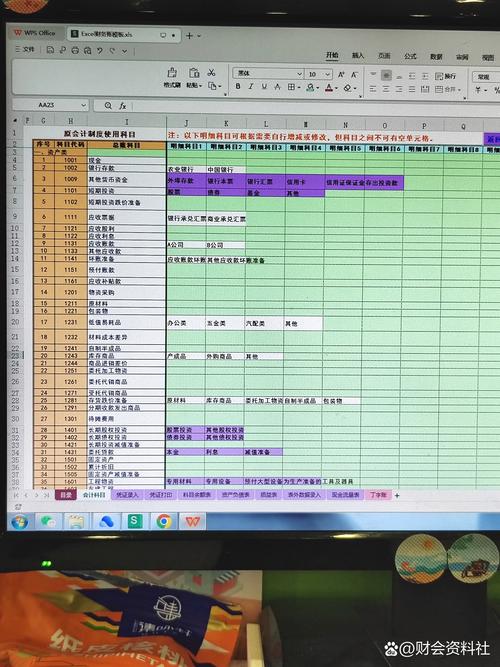This screenshot has width=500, height=667.
Task: Decrease font size with A- icon
Action: pos(354,74)
